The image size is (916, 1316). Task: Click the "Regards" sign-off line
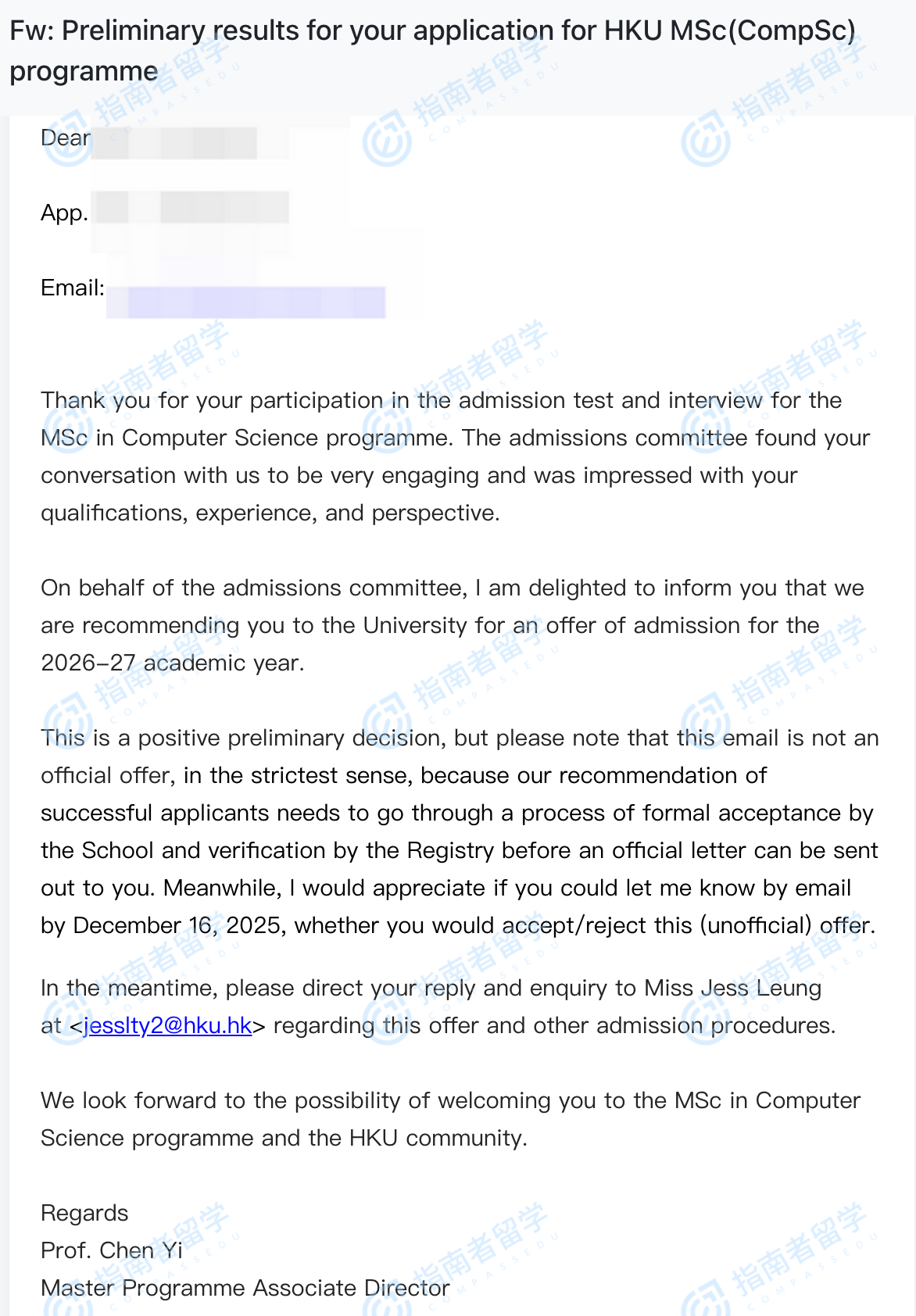pos(84,1213)
